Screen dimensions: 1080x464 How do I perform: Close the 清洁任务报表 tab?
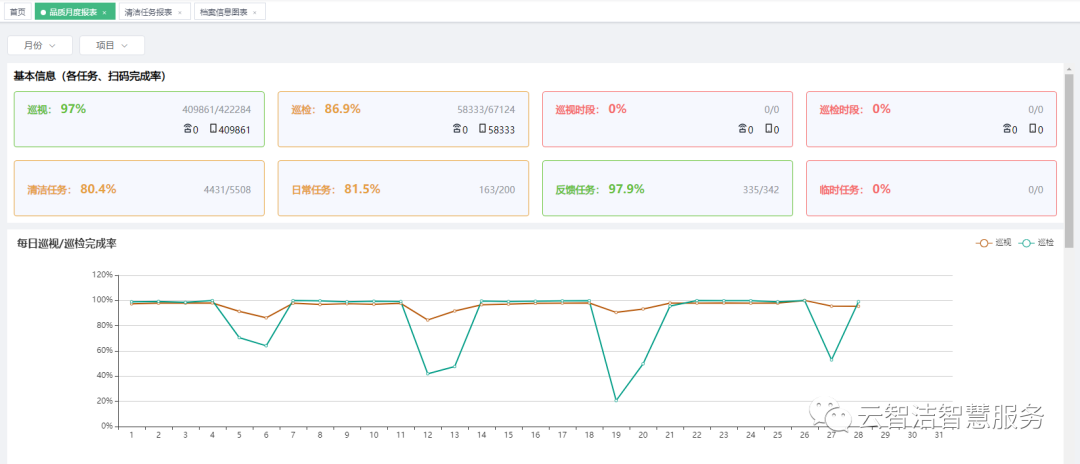coord(179,12)
